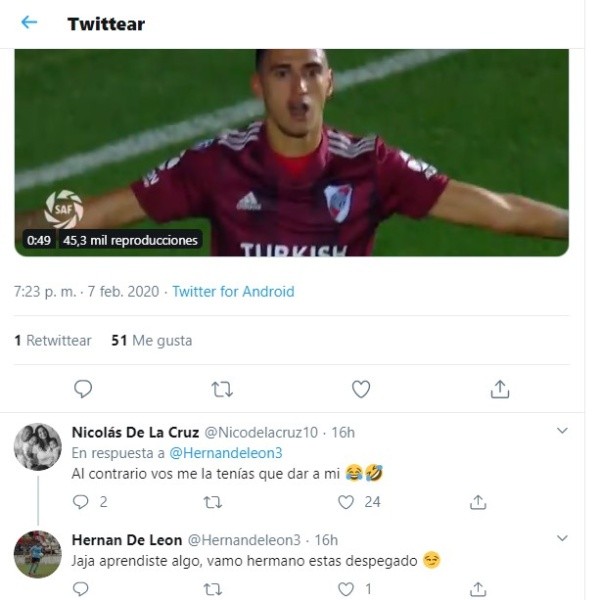Image resolution: width=600 pixels, height=600 pixels.
Task: View the 1 Retwittear list
Action: (53, 340)
